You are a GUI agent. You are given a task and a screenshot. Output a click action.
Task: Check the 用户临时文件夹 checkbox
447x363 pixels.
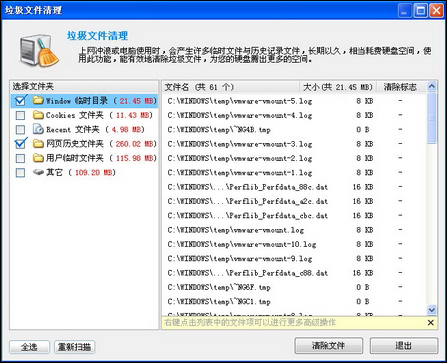tap(21, 158)
